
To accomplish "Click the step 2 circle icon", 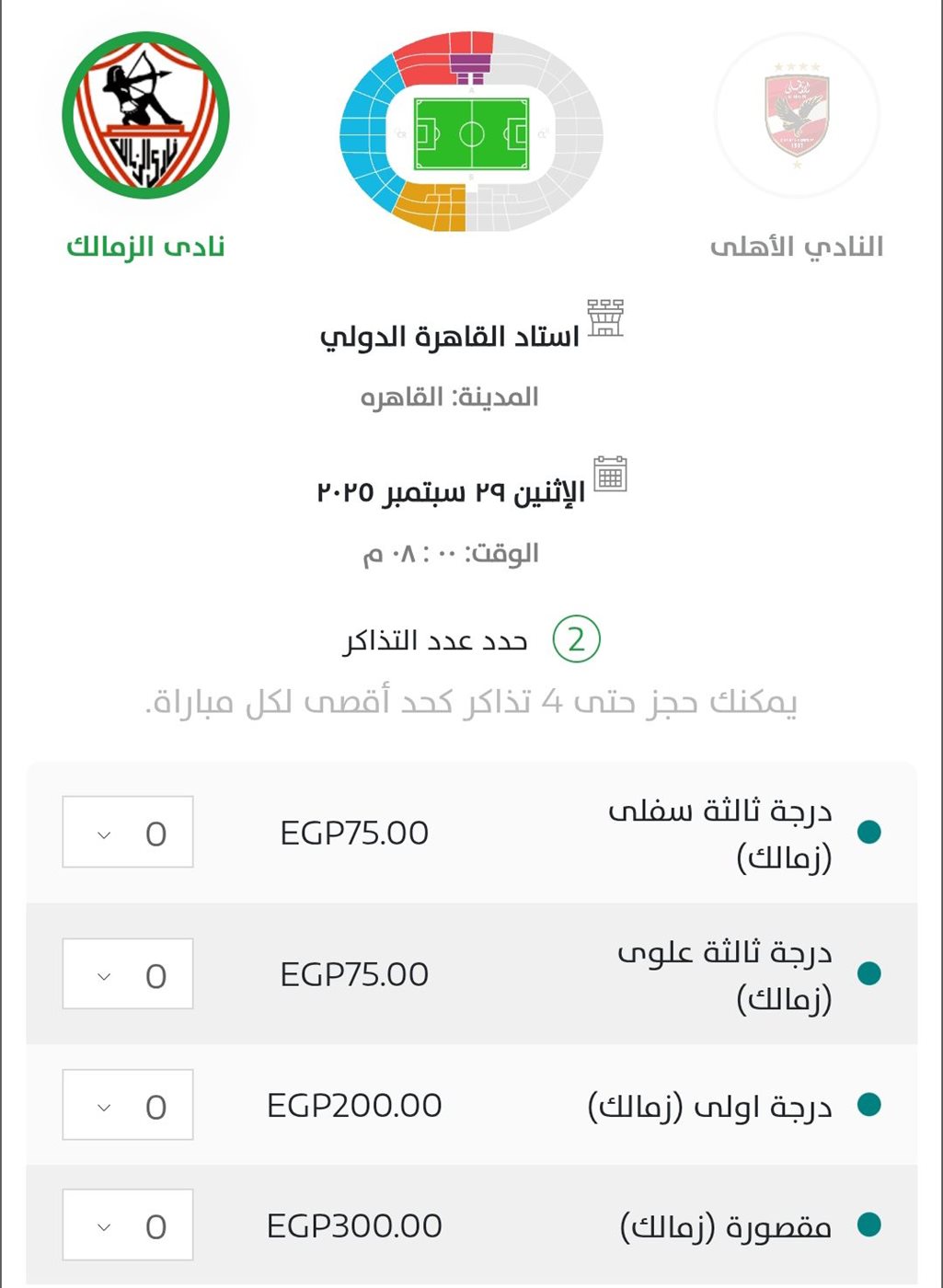I will pos(577,639).
